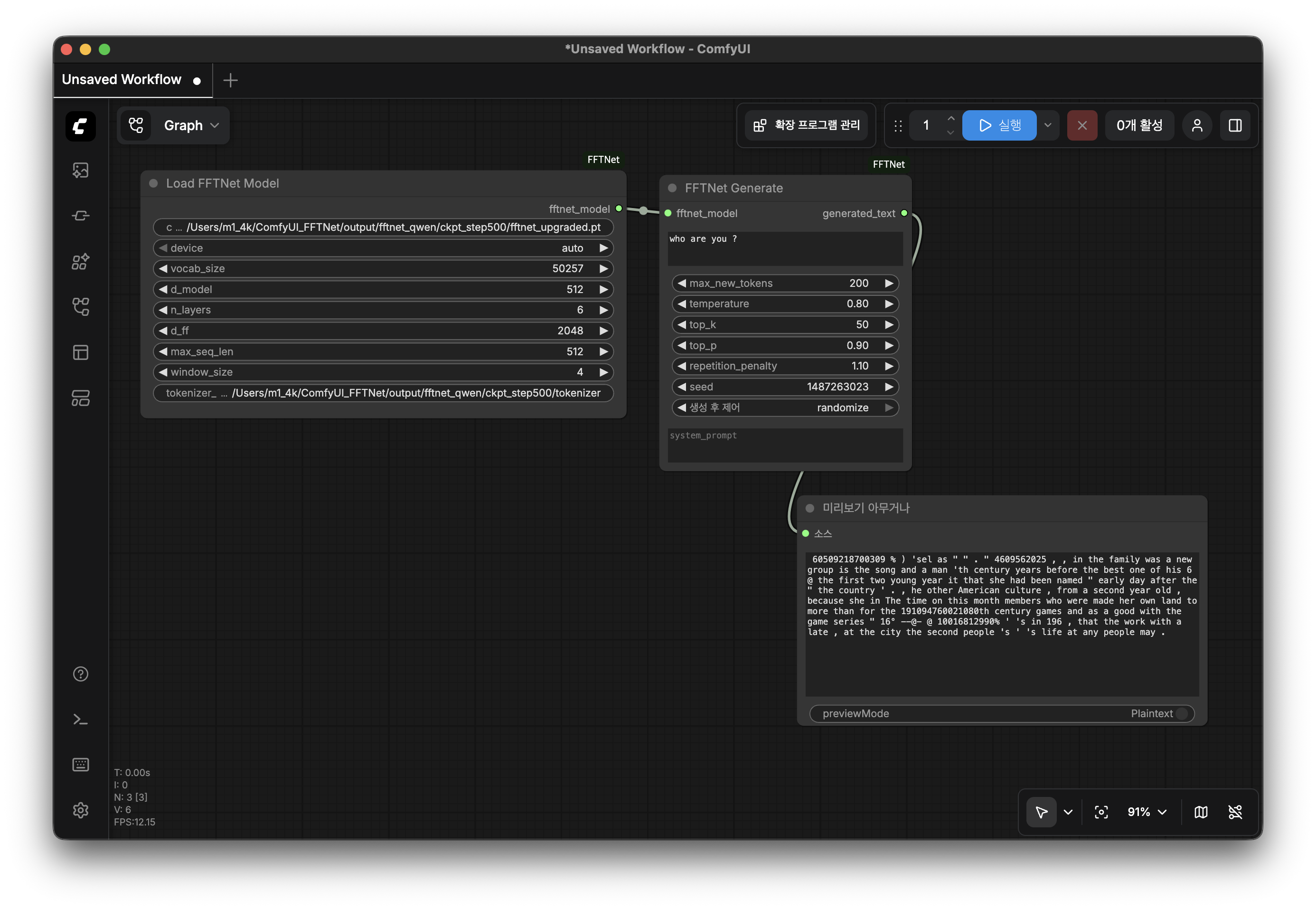The height and width of the screenshot is (910, 1316).
Task: Click the fftnet_model output connector dot
Action: [x=619, y=209]
